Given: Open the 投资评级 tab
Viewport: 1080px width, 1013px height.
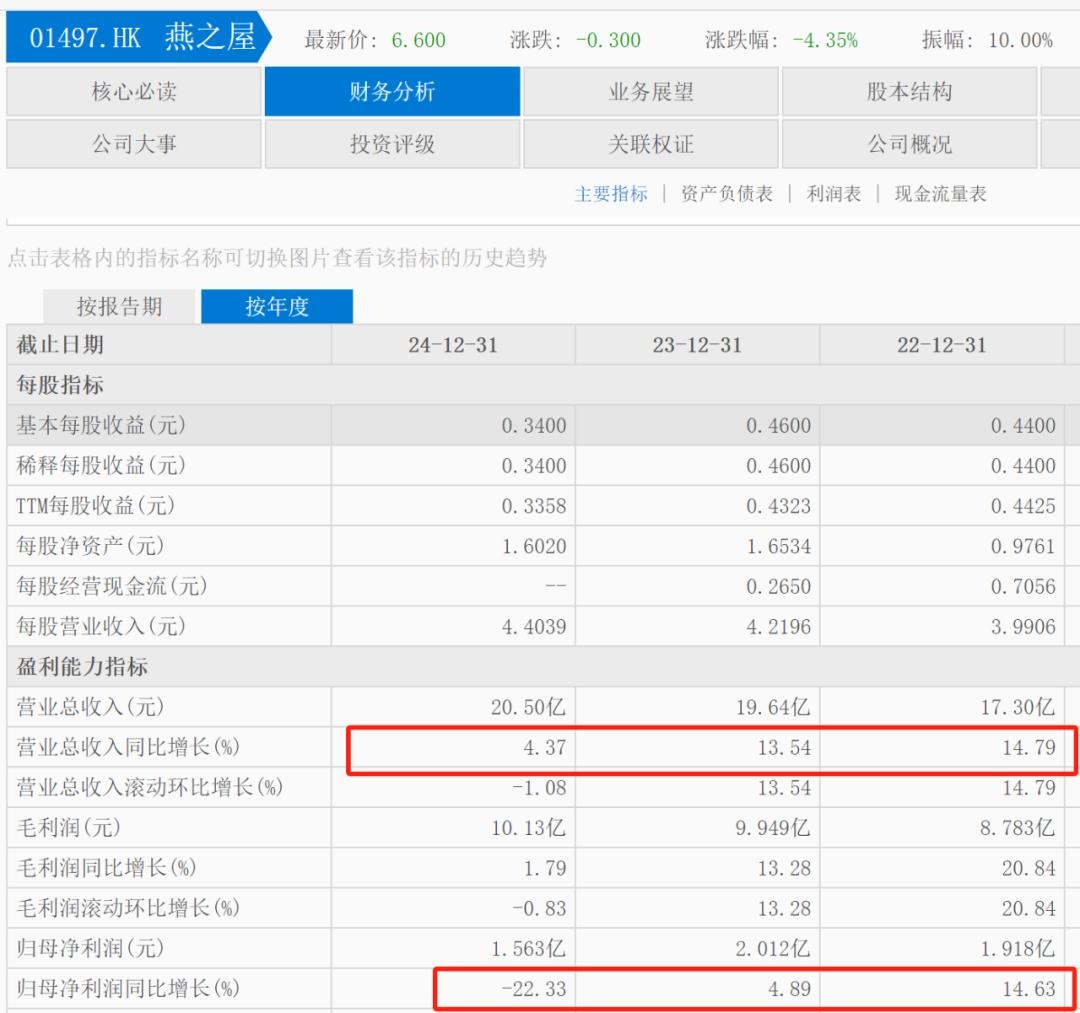Looking at the screenshot, I should coord(392,144).
